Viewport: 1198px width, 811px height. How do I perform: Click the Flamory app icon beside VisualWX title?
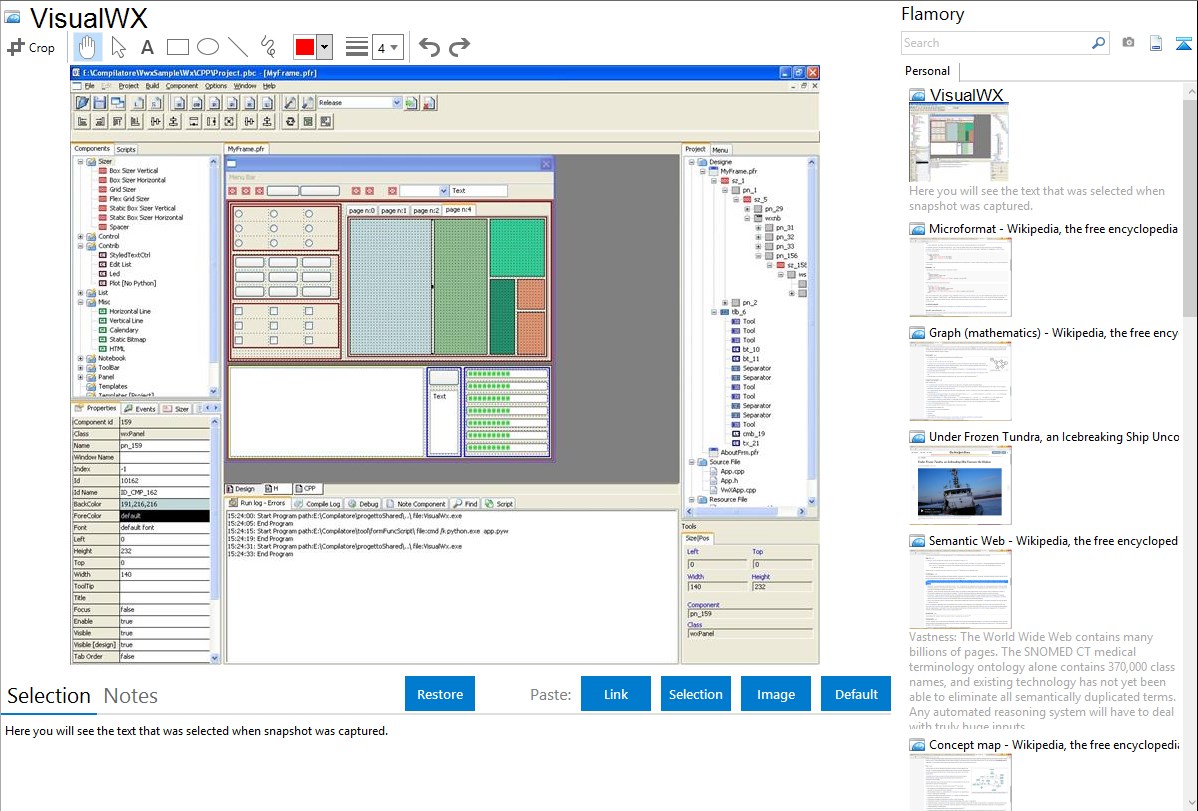pyautogui.click(x=12, y=17)
